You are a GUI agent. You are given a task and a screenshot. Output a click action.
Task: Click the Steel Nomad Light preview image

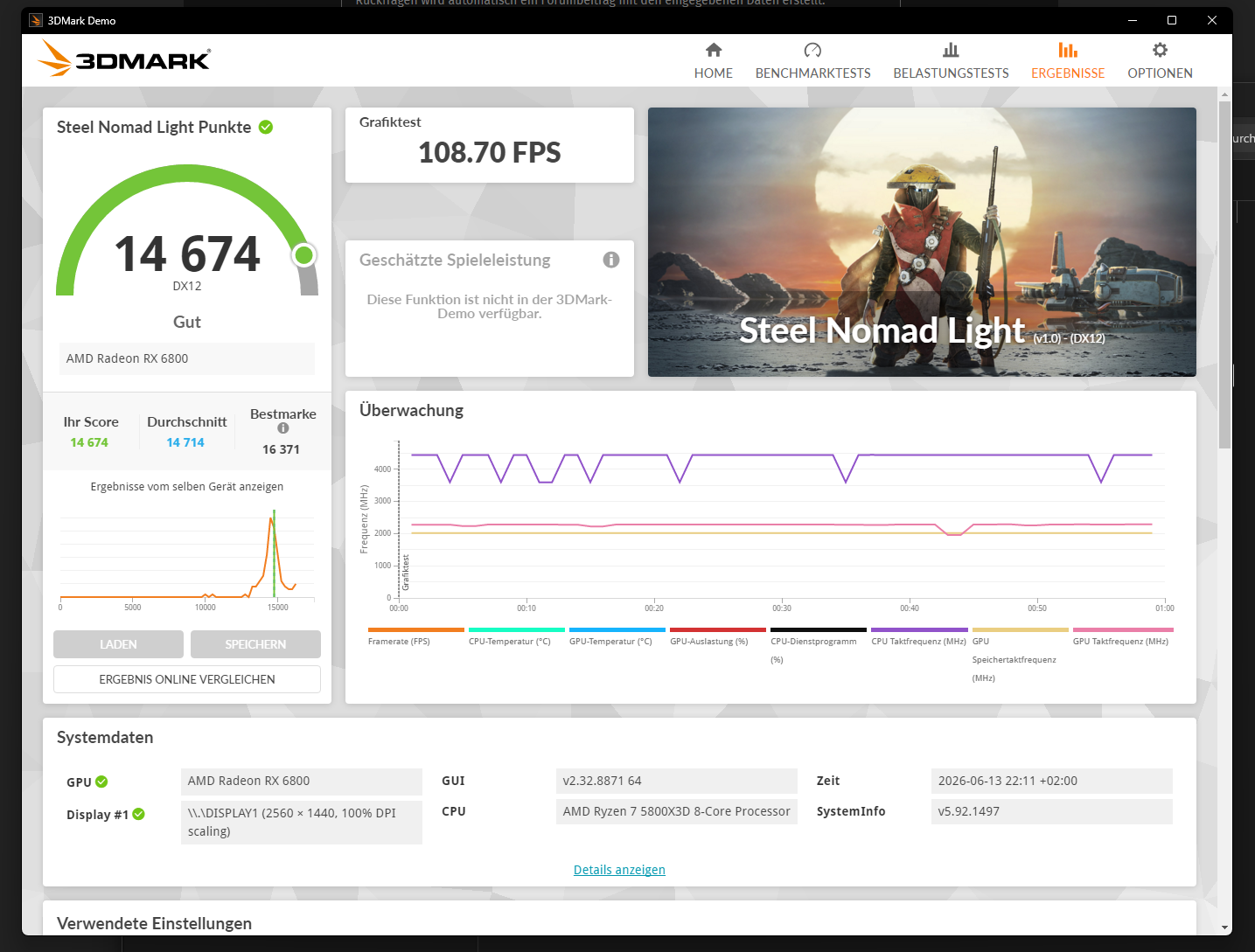[x=922, y=242]
